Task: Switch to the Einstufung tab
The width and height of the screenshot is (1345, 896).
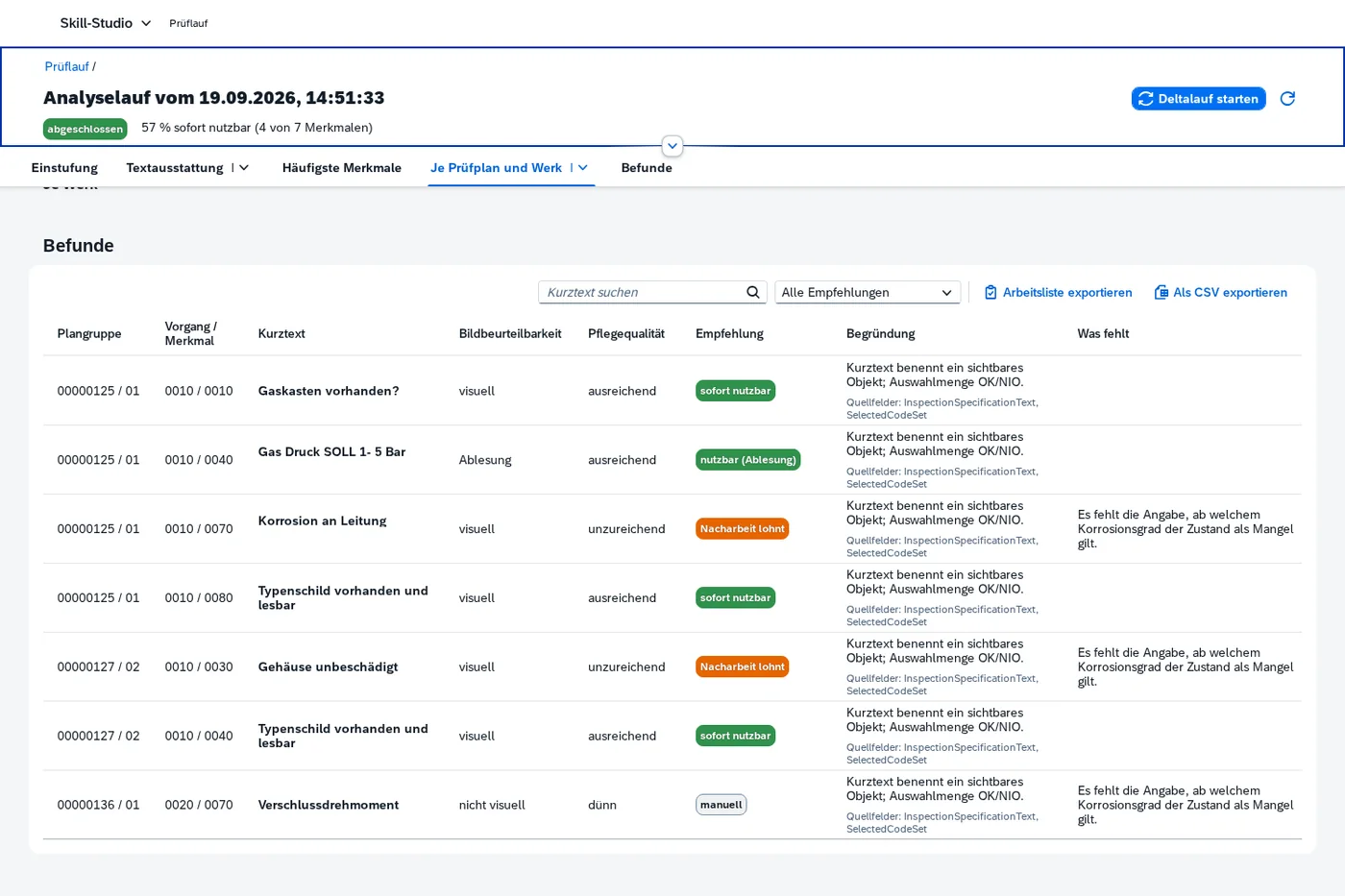Action: pos(64,168)
